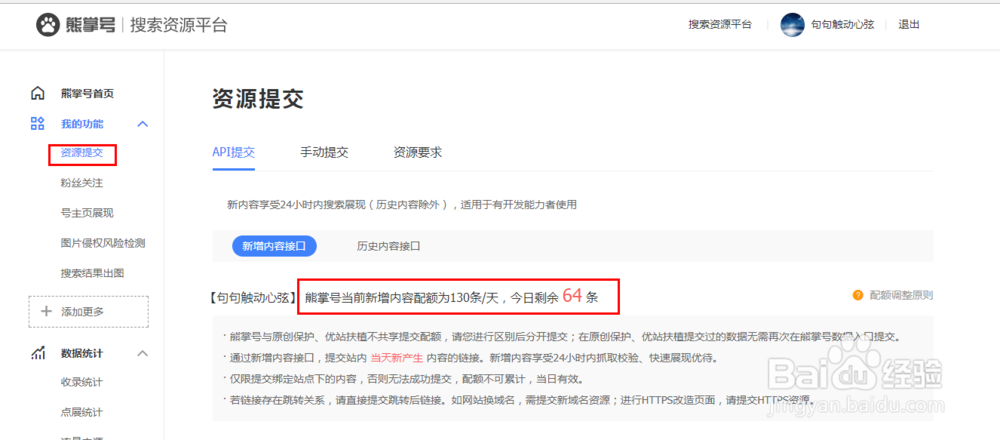Screen dimensions: 1000x440
Task: Open 收录统计 in the sidebar
Action: [82, 382]
